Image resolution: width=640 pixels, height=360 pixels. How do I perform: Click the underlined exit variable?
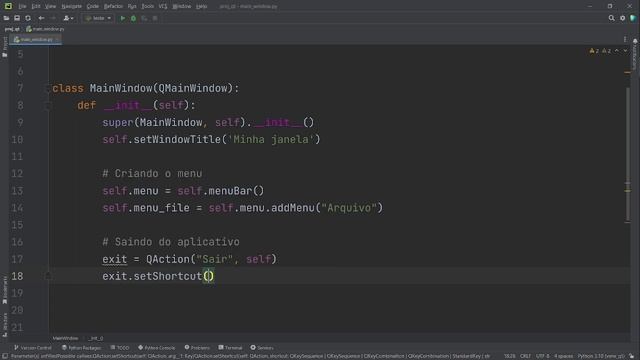coord(115,259)
